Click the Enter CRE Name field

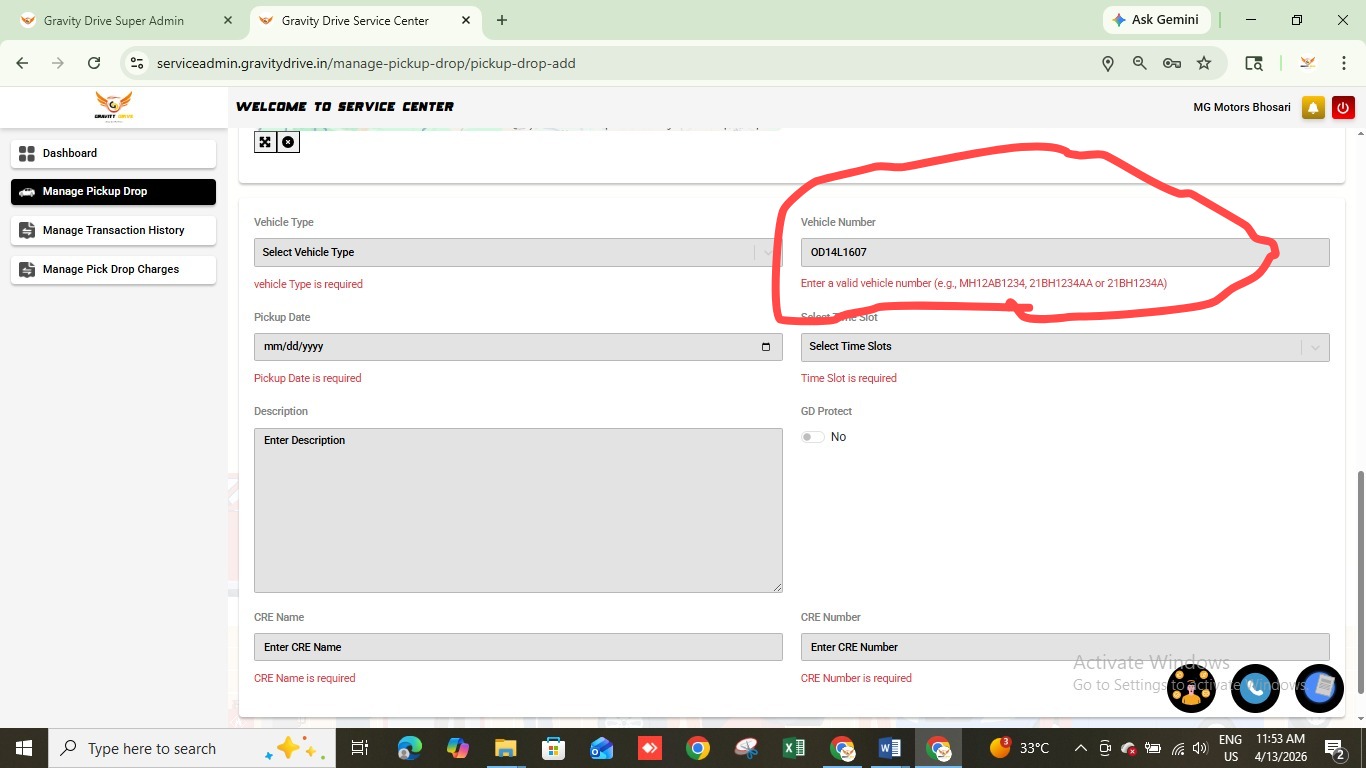pyautogui.click(x=518, y=647)
